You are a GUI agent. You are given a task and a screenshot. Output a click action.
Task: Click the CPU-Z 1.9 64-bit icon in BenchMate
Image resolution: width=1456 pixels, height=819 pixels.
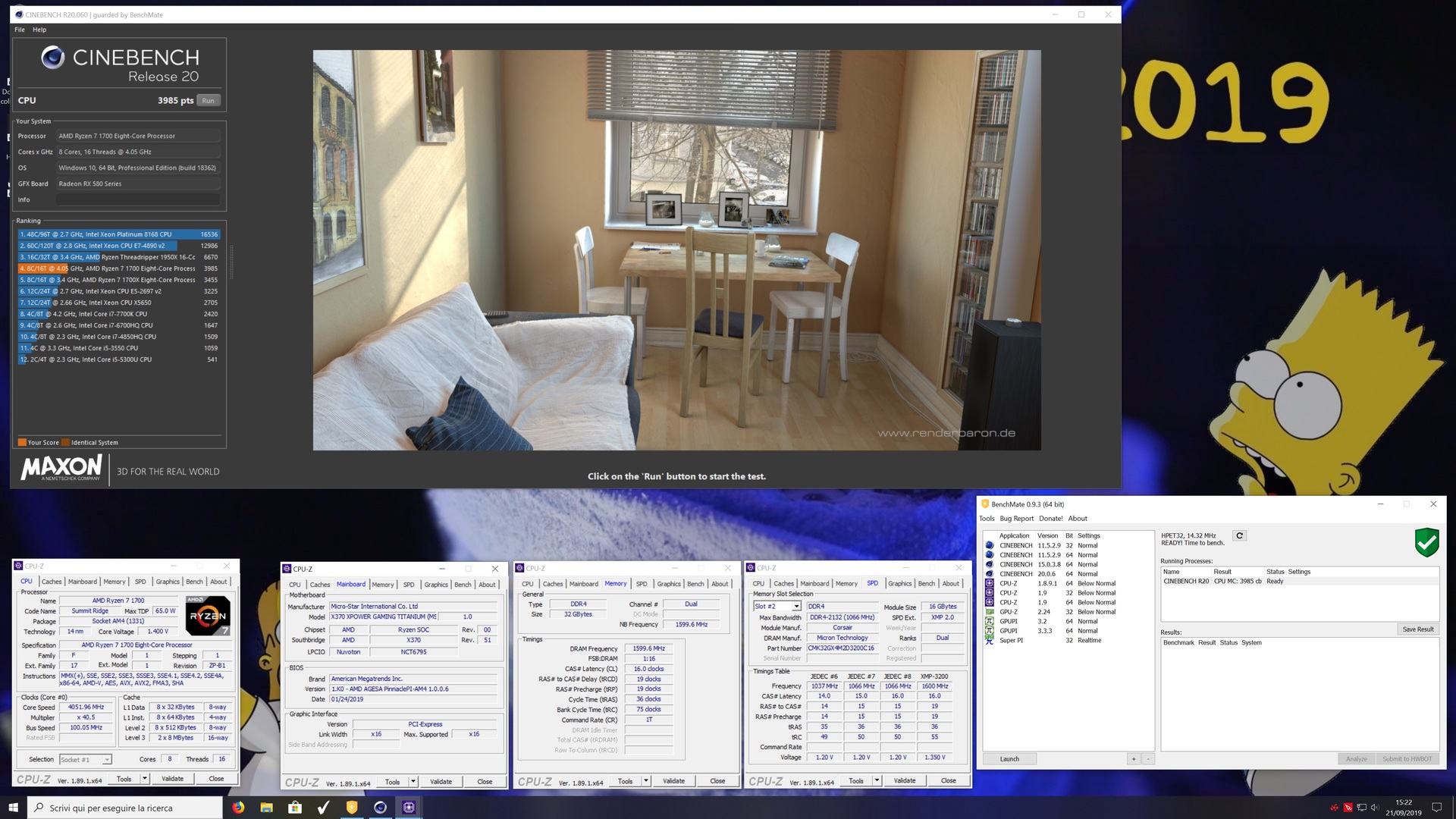(x=989, y=602)
